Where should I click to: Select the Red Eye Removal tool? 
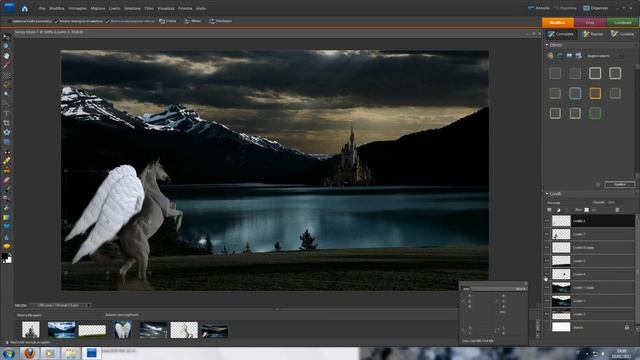pyautogui.click(x=7, y=152)
